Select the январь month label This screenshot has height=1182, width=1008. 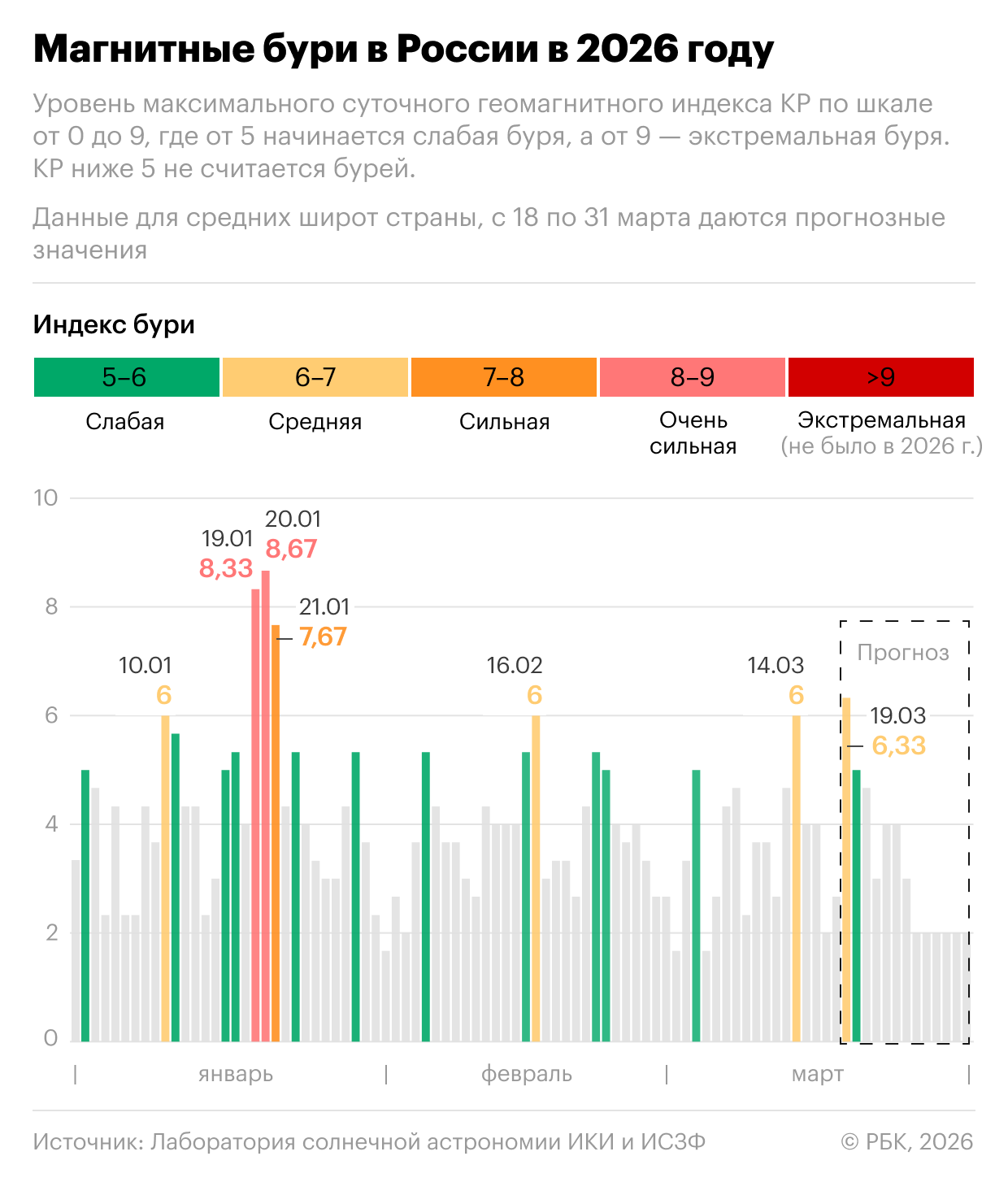pyautogui.click(x=236, y=1074)
